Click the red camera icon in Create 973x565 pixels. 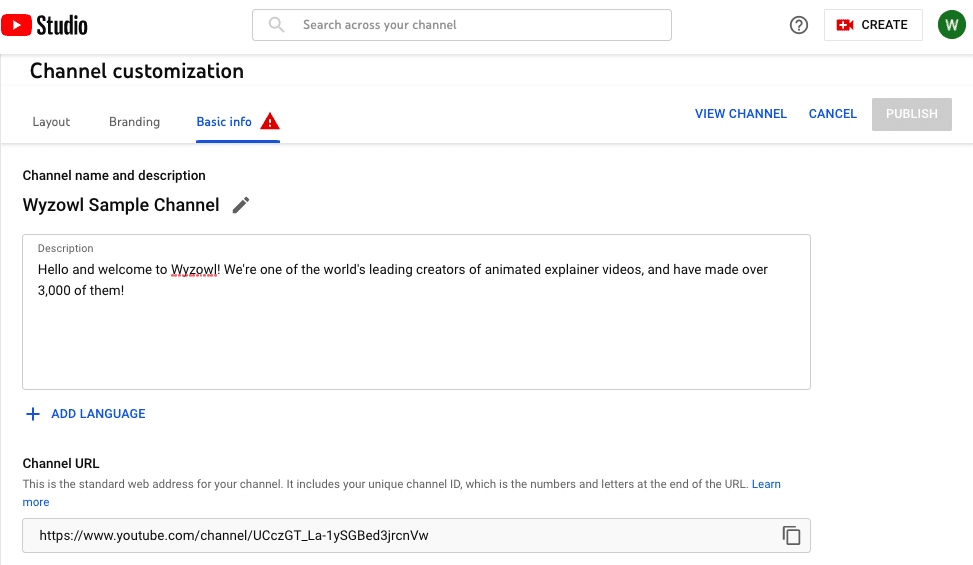click(x=845, y=25)
